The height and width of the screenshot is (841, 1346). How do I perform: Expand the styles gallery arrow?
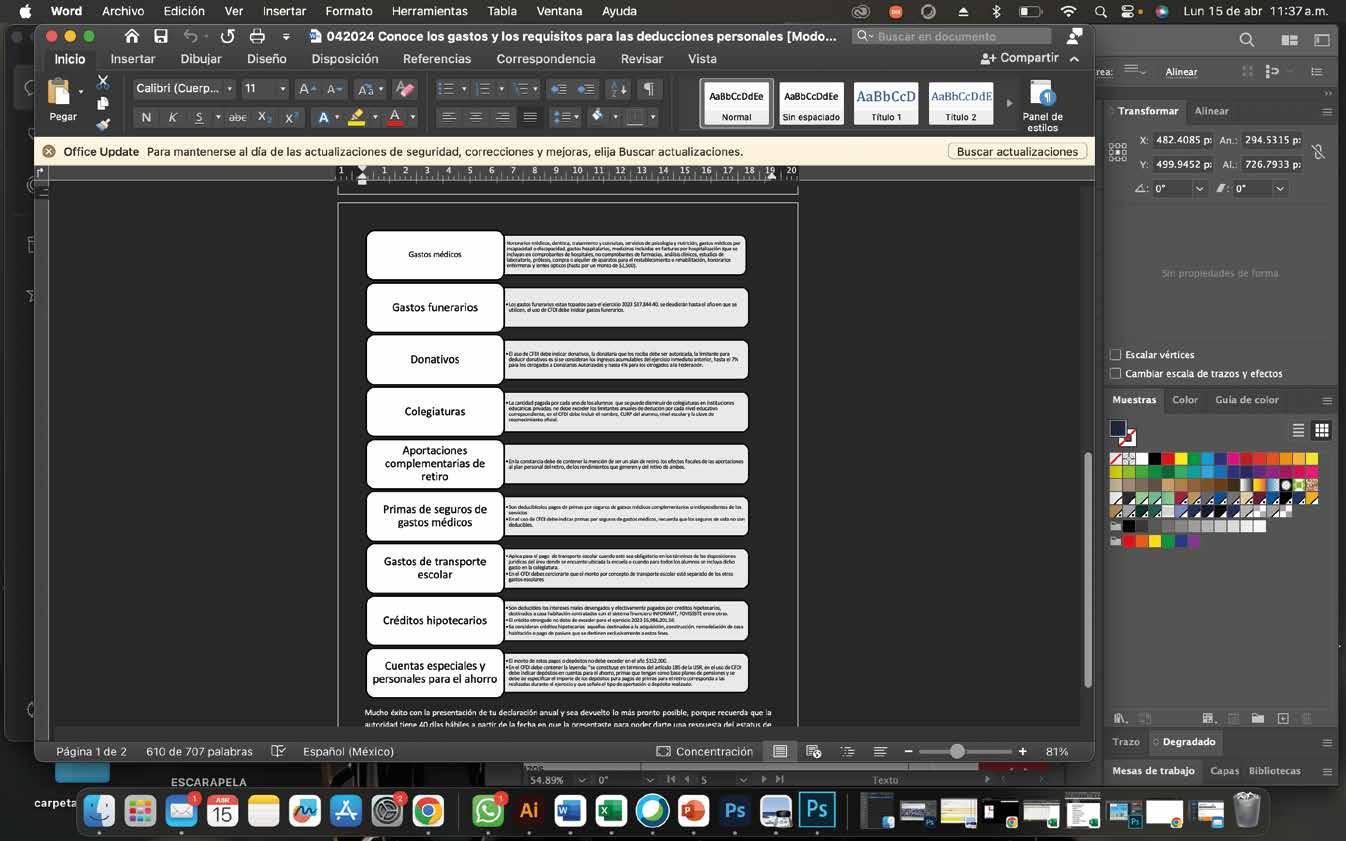pyautogui.click(x=1008, y=103)
